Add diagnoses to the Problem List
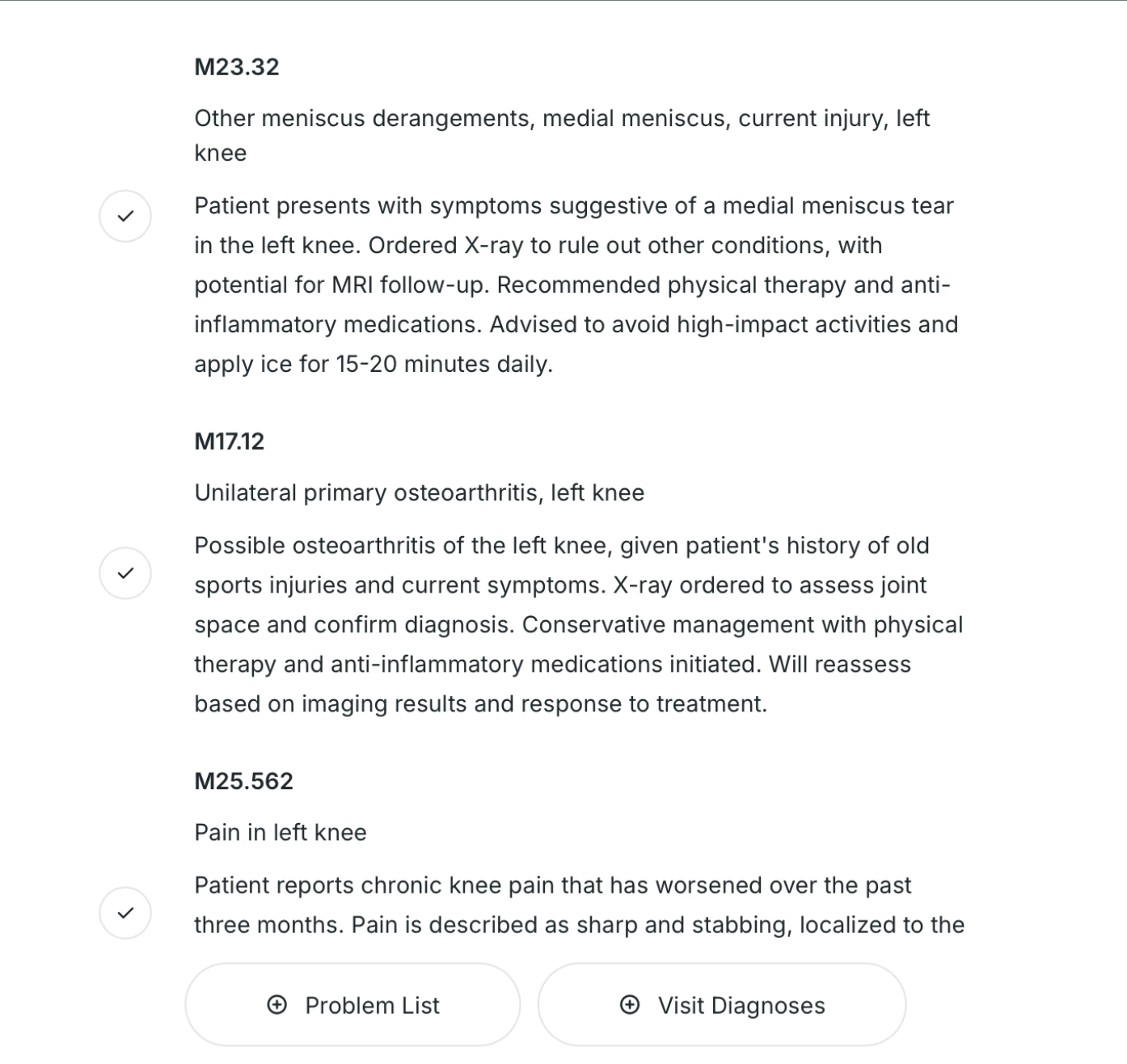1127x1064 pixels. coord(352,1005)
